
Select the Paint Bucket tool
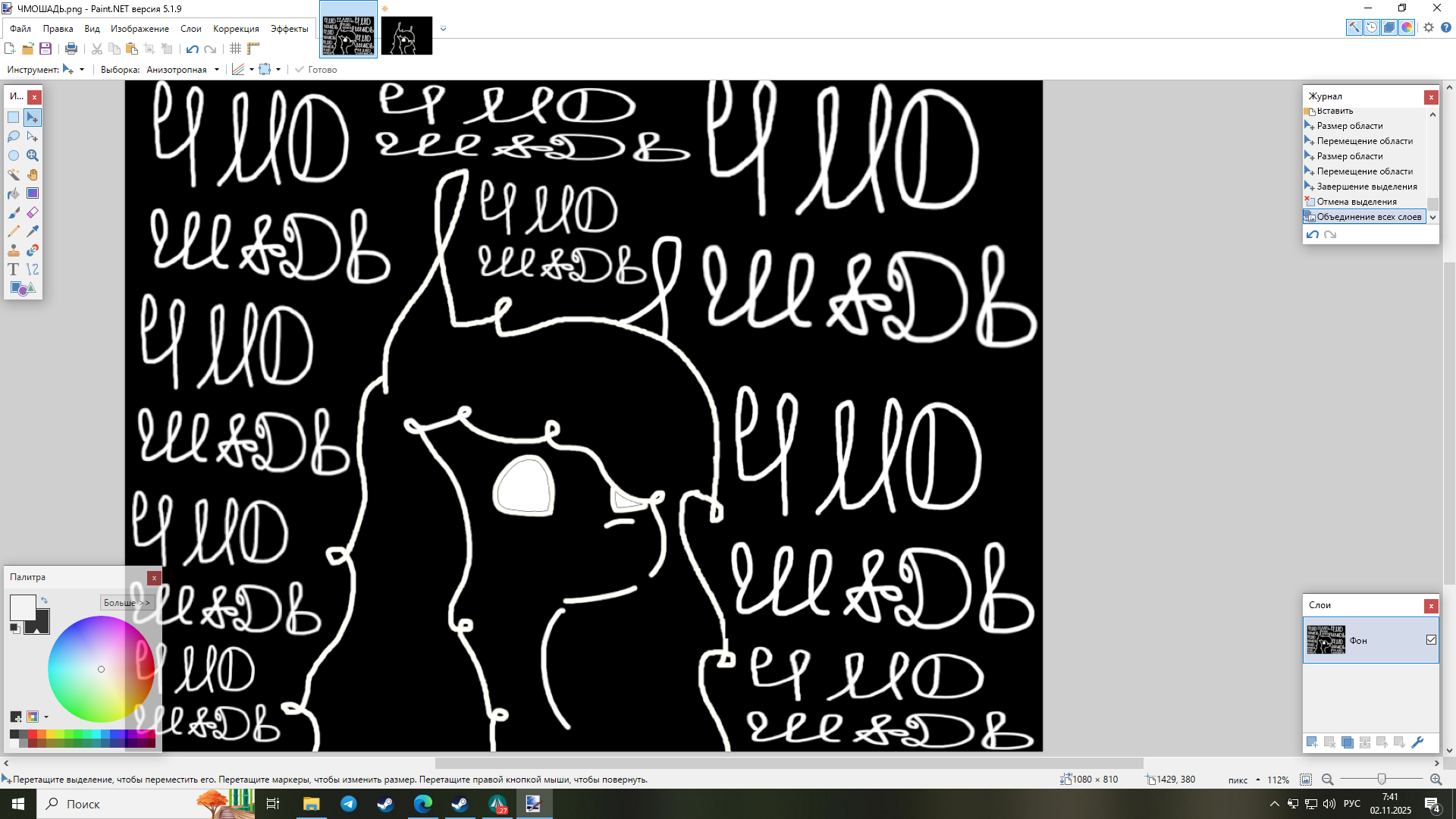point(14,193)
